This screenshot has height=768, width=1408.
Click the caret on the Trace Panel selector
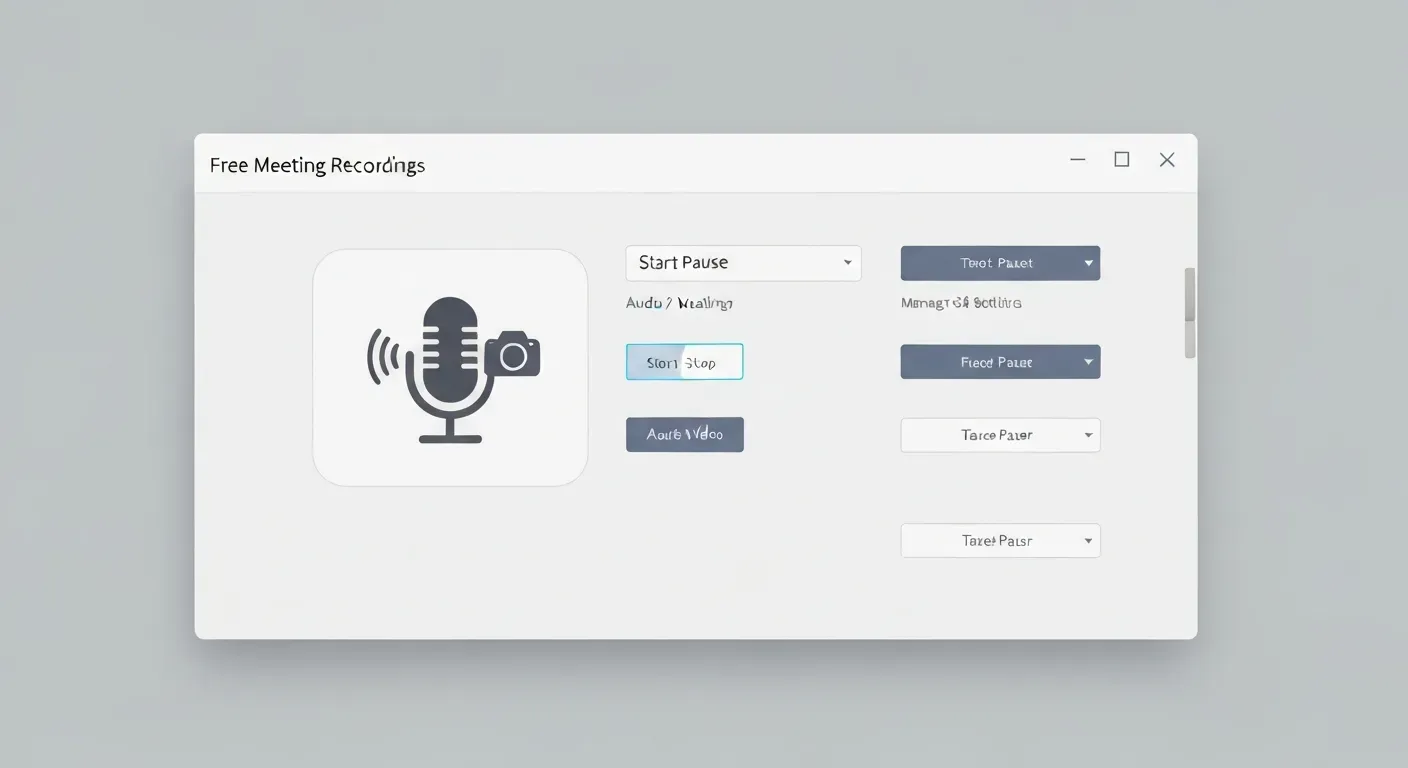click(1087, 434)
